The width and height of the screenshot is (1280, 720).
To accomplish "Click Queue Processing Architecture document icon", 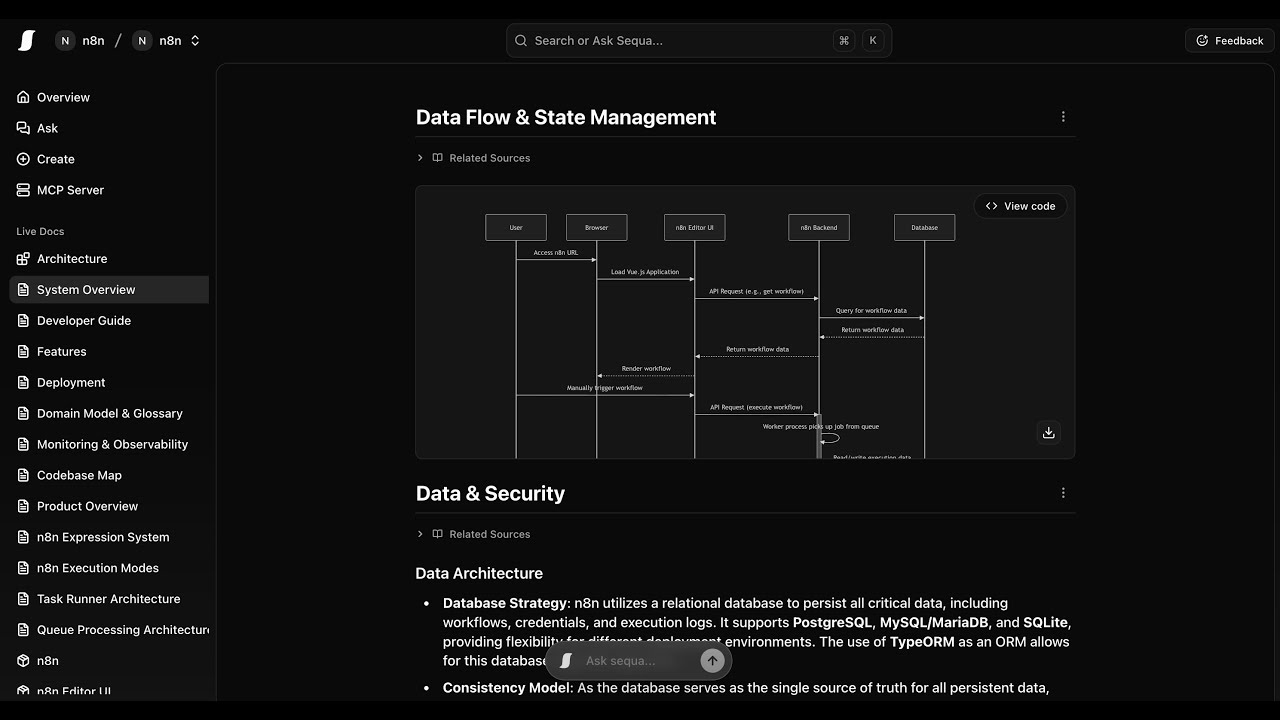I will point(24,631).
